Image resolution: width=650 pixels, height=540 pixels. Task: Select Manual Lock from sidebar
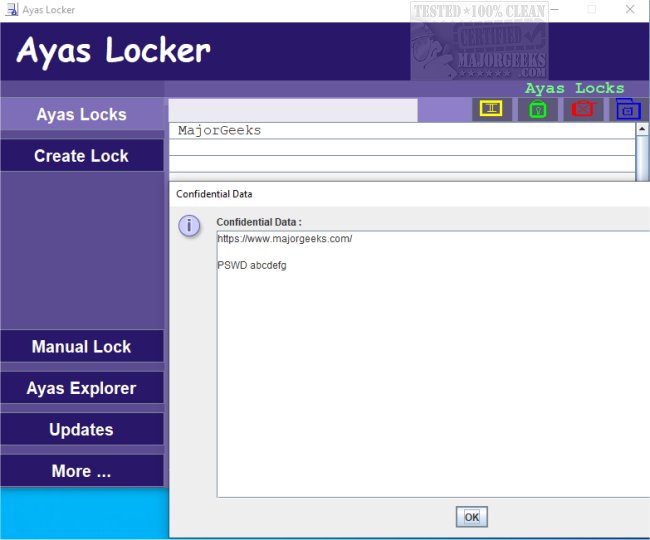click(x=82, y=346)
